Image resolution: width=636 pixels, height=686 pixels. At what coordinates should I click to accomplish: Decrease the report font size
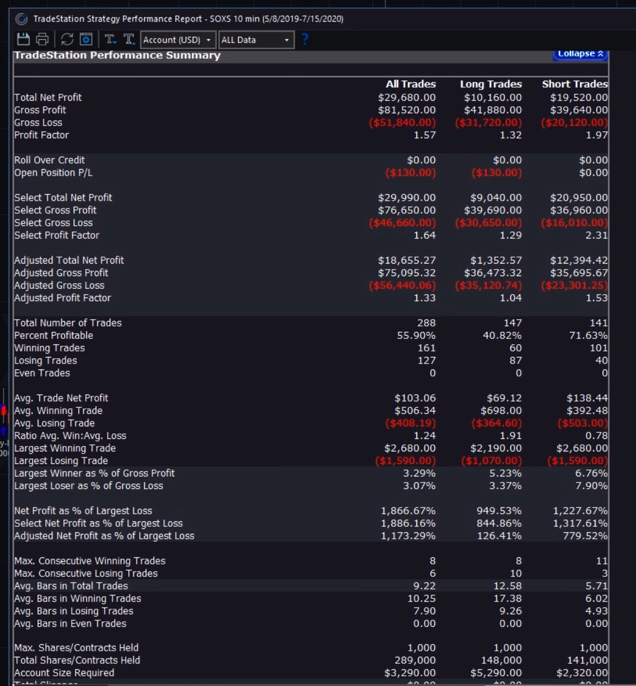click(110, 39)
